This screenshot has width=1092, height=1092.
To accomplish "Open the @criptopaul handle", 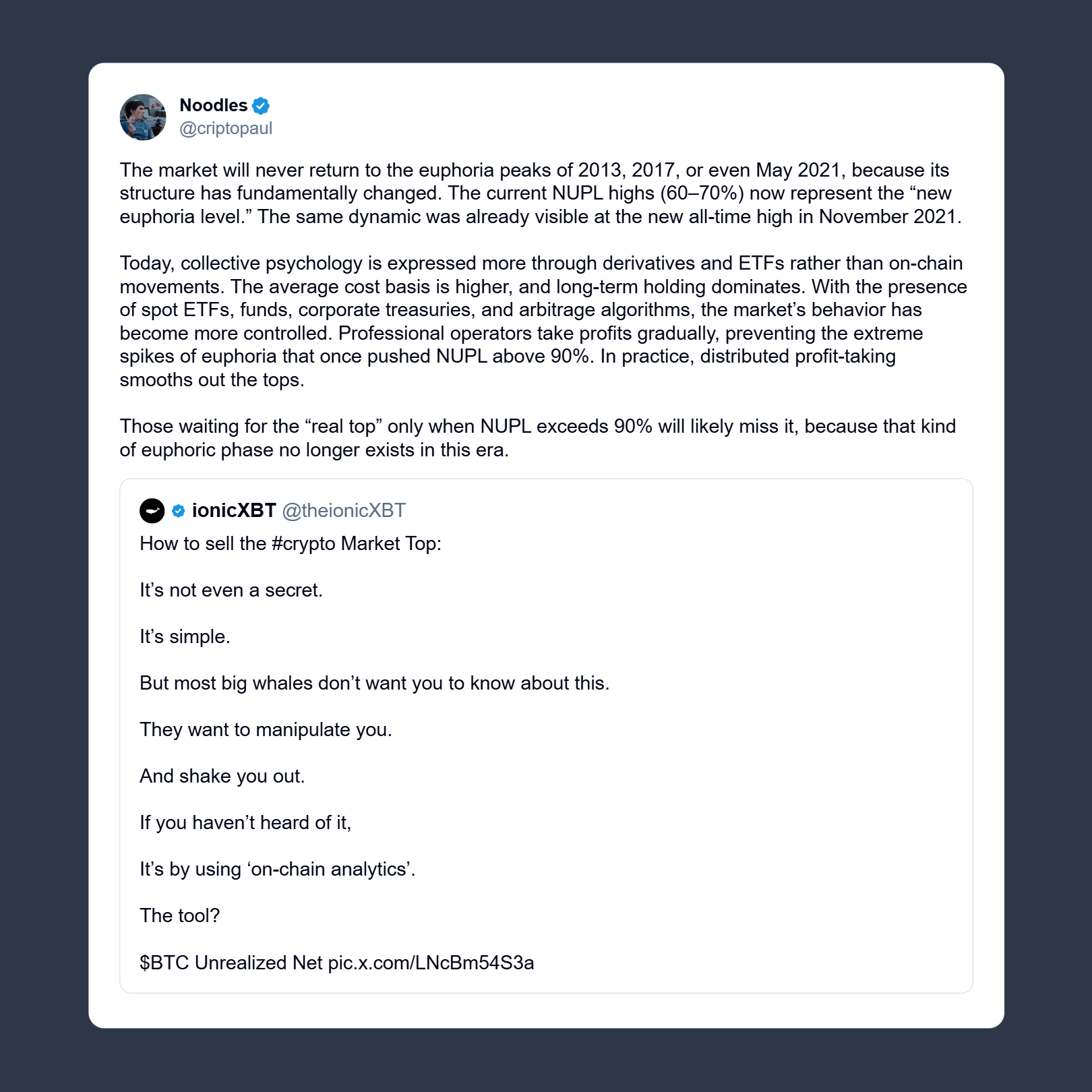I will pyautogui.click(x=226, y=128).
